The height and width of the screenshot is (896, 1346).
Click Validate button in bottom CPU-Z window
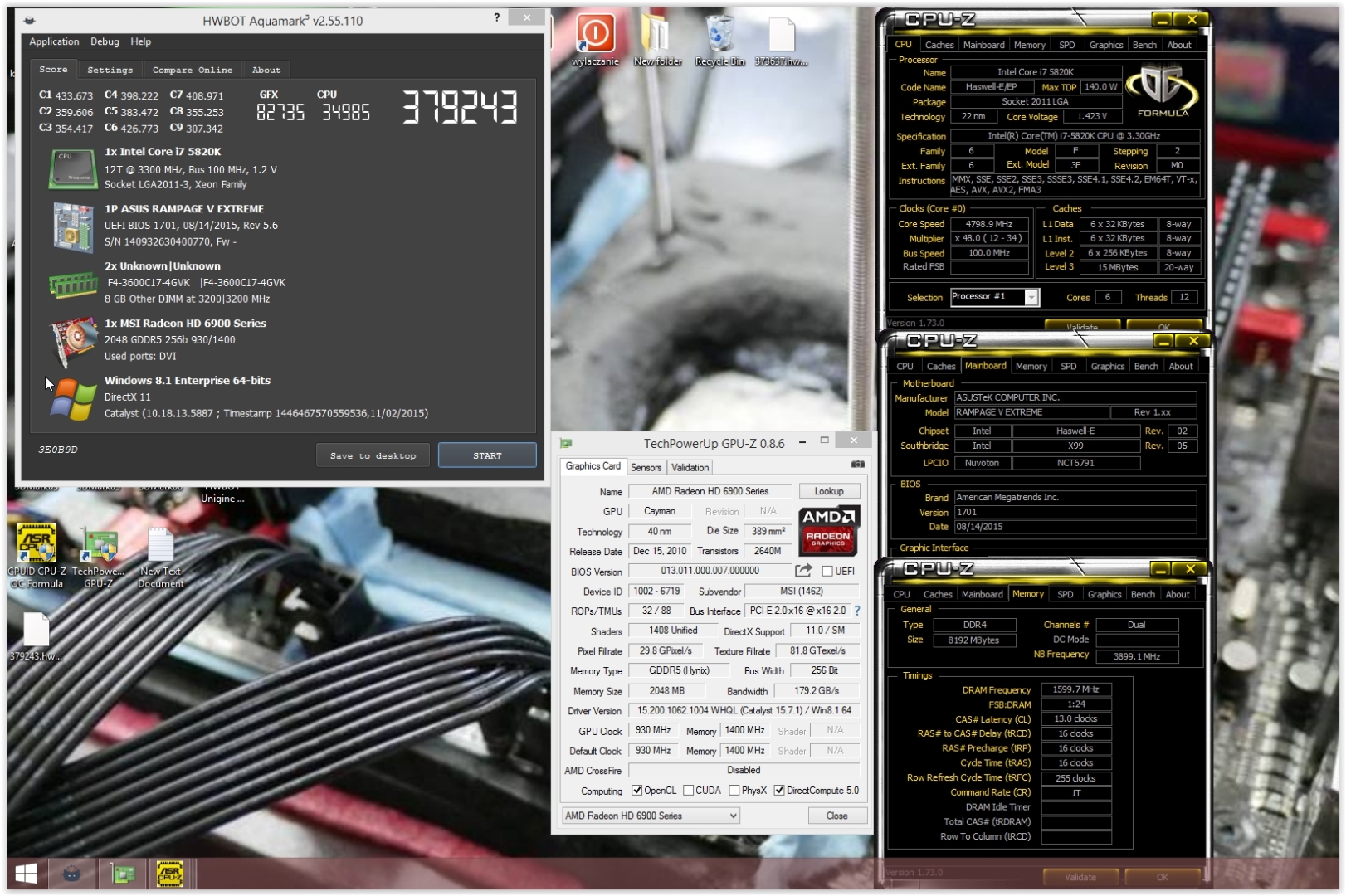(x=1080, y=877)
